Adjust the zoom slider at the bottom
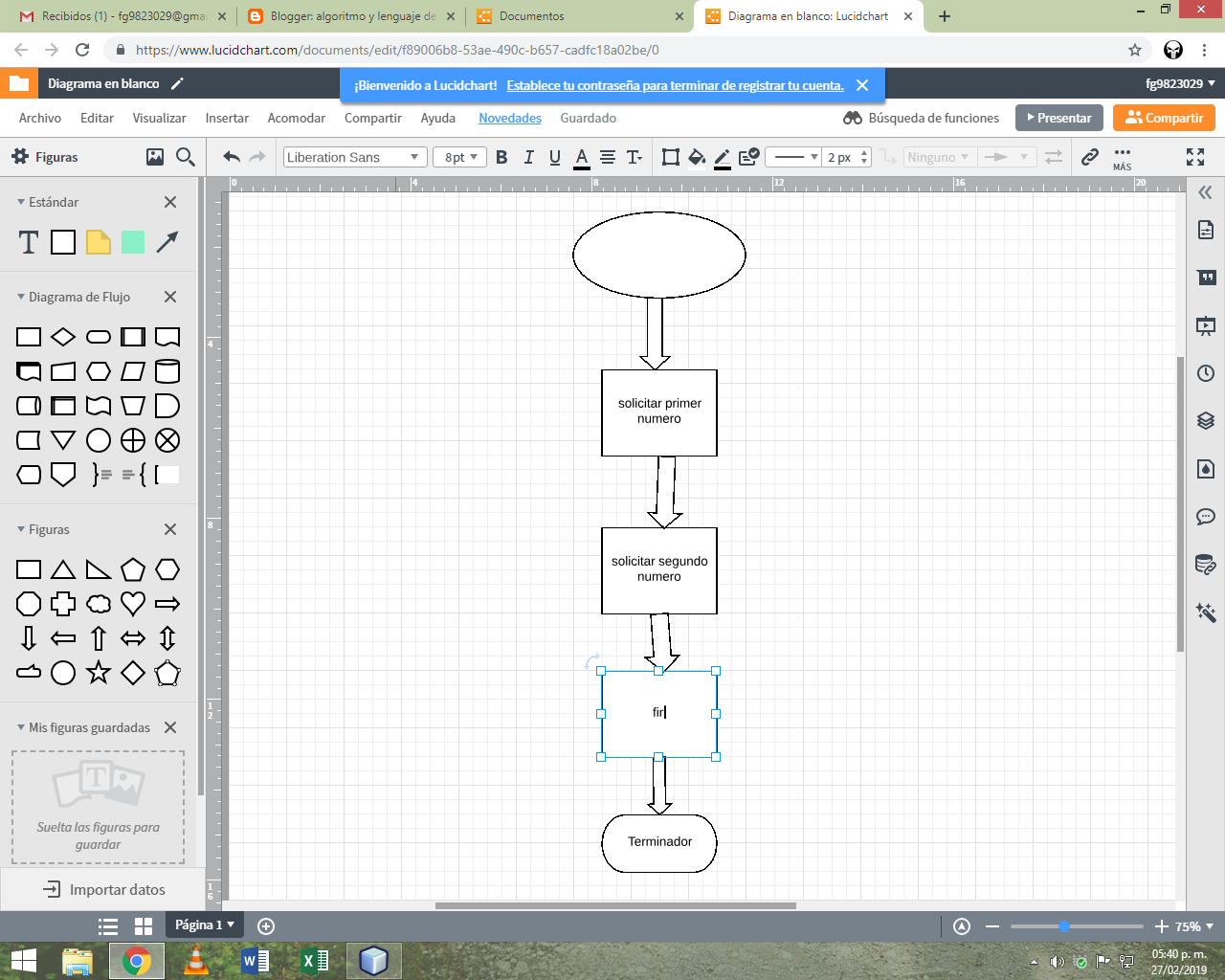 (1062, 925)
